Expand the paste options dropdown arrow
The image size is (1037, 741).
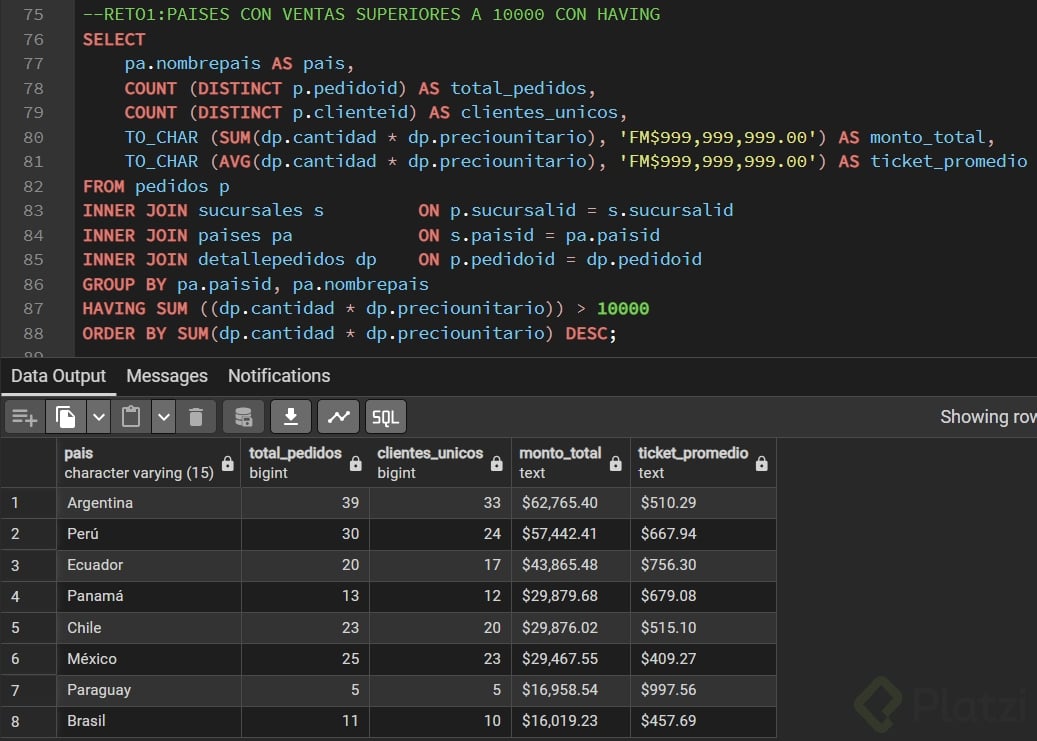point(164,417)
